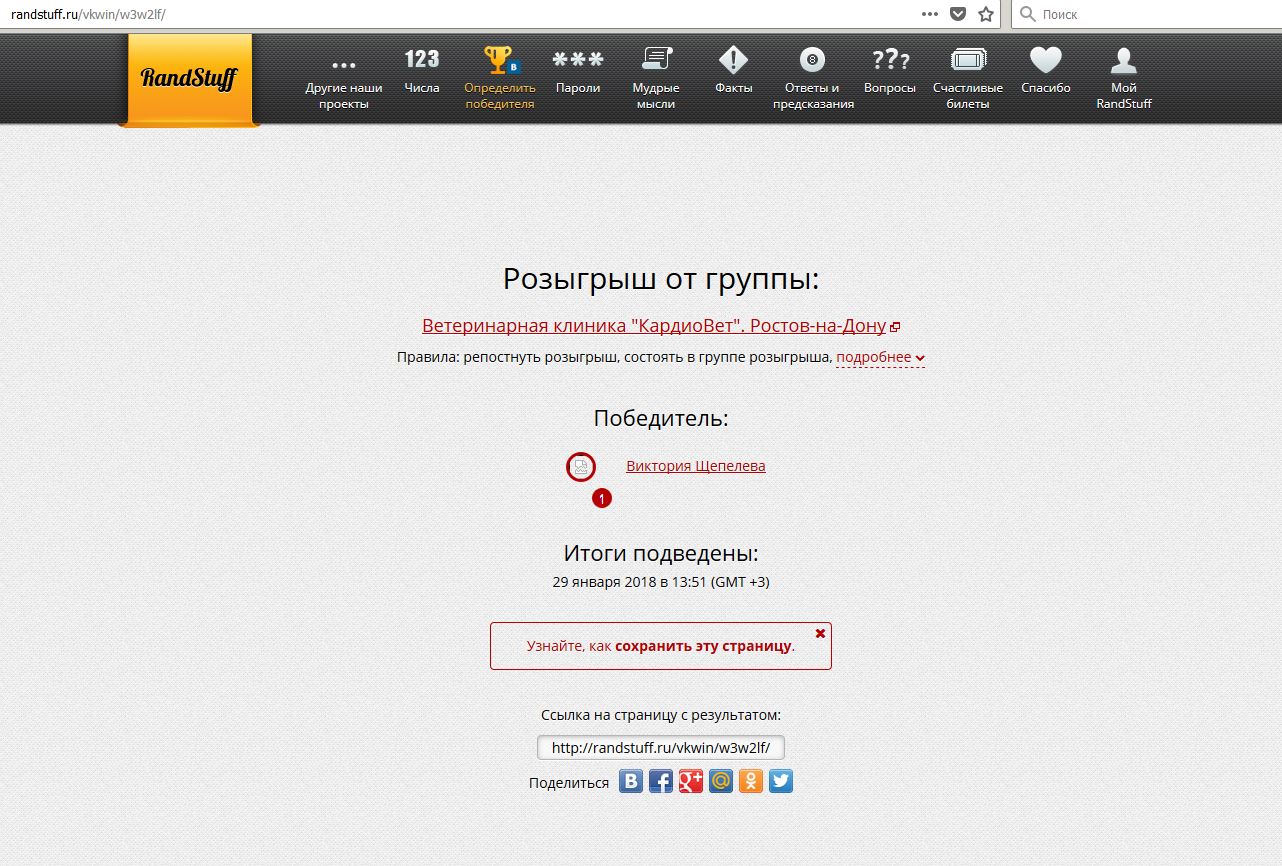Open Другие наши проекты menu
Screen dimensions: 1282x866
pyautogui.click(x=344, y=80)
